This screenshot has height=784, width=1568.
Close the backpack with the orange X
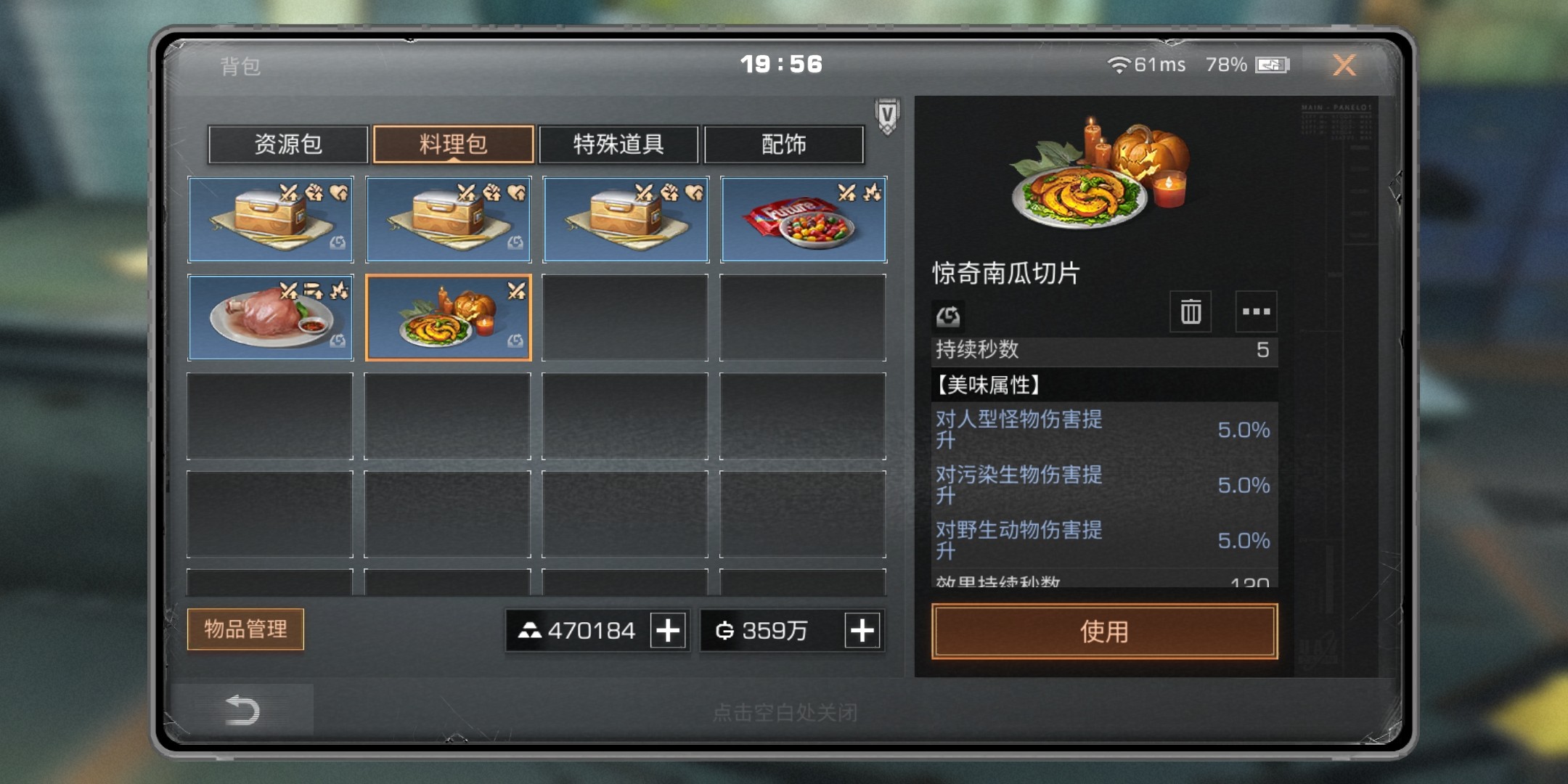(x=1344, y=65)
